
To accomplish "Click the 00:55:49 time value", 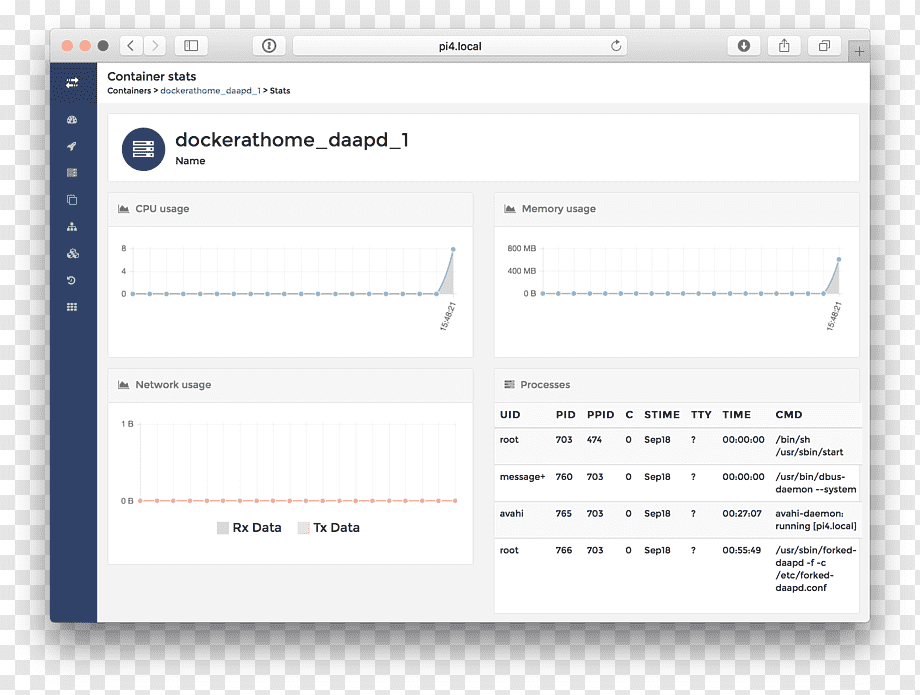I will [x=742, y=550].
